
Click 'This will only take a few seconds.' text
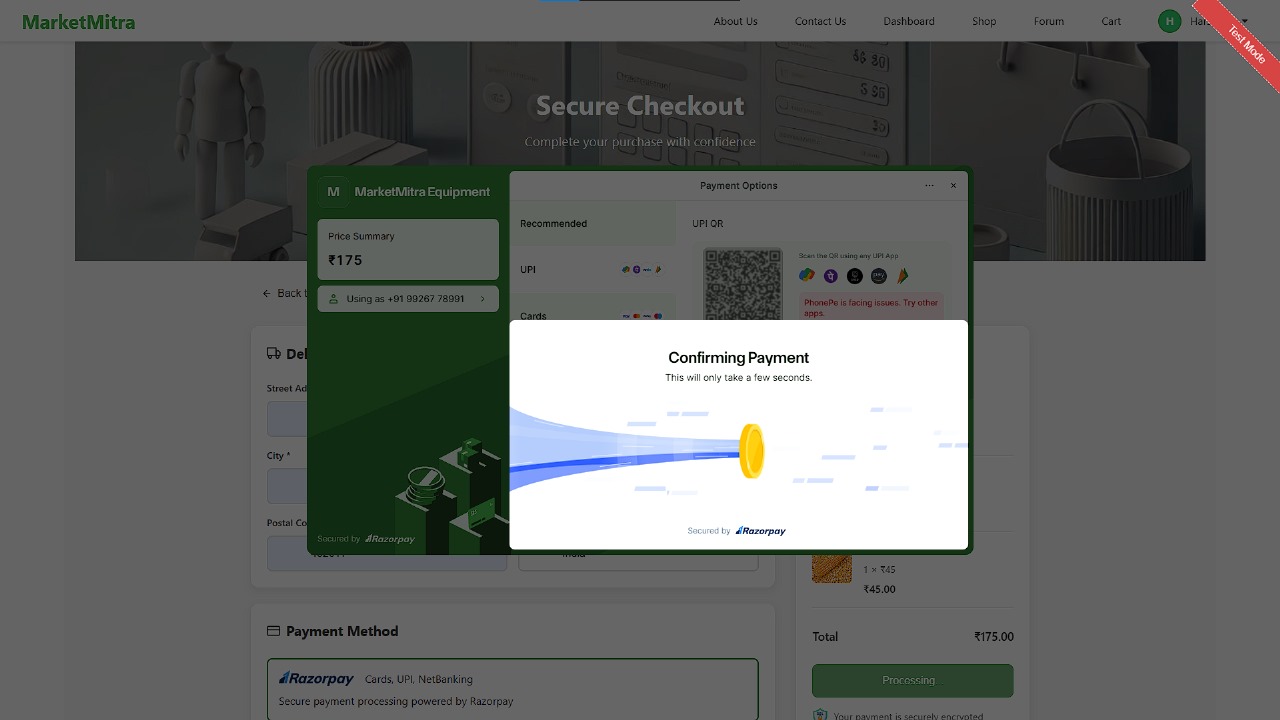pyautogui.click(x=739, y=378)
